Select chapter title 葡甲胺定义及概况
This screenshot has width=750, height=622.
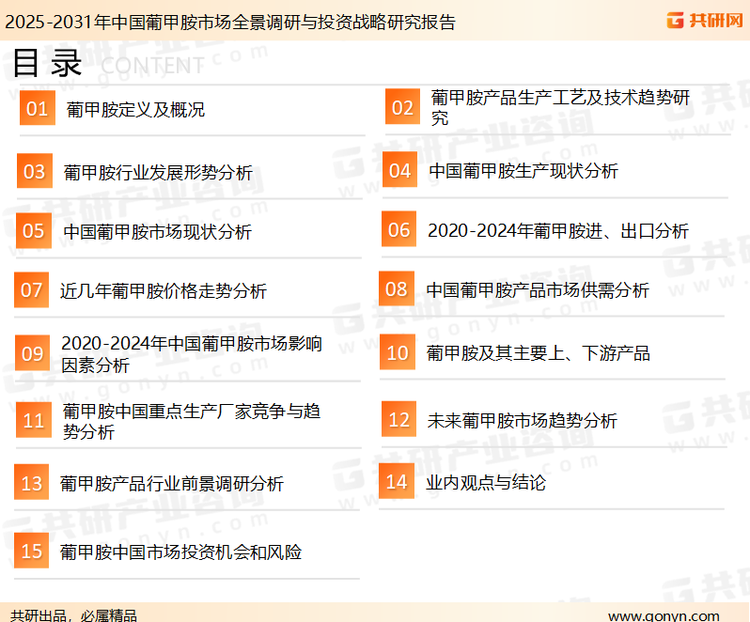135,110
